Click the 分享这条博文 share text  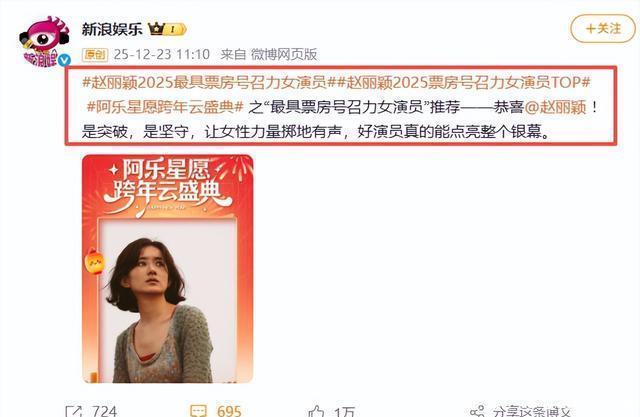click(532, 411)
